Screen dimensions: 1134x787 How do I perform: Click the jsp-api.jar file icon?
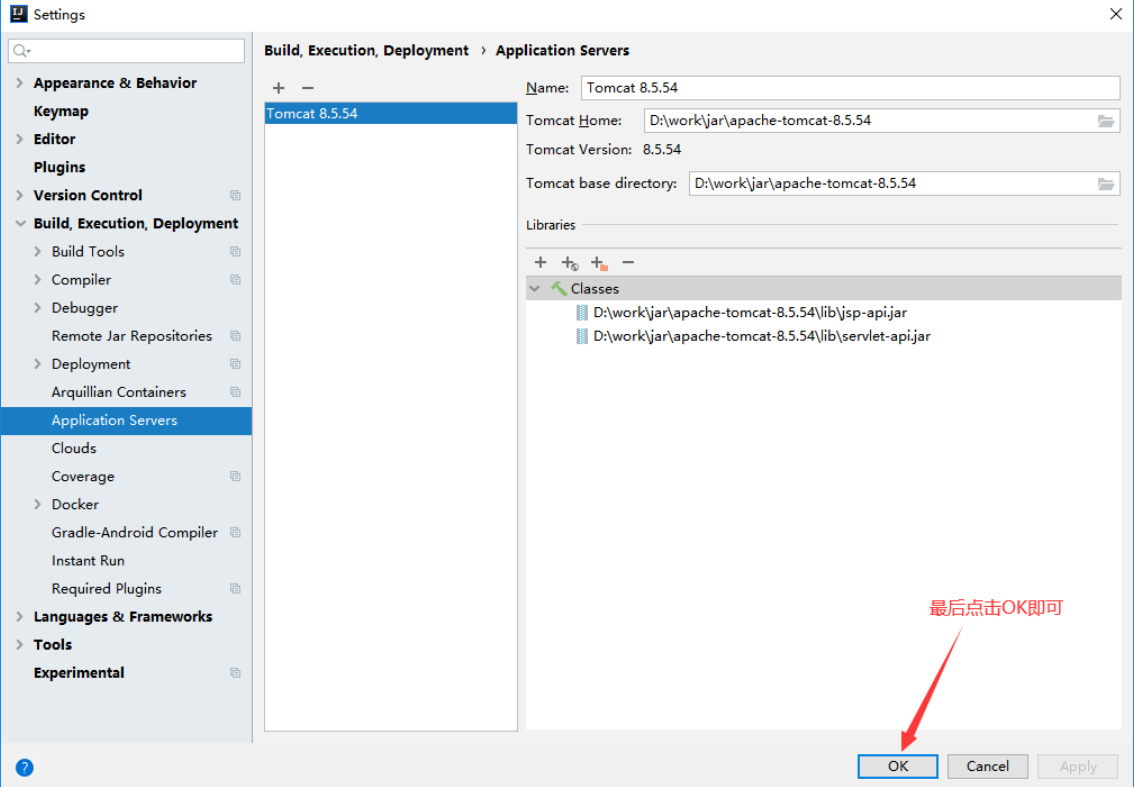pos(581,312)
